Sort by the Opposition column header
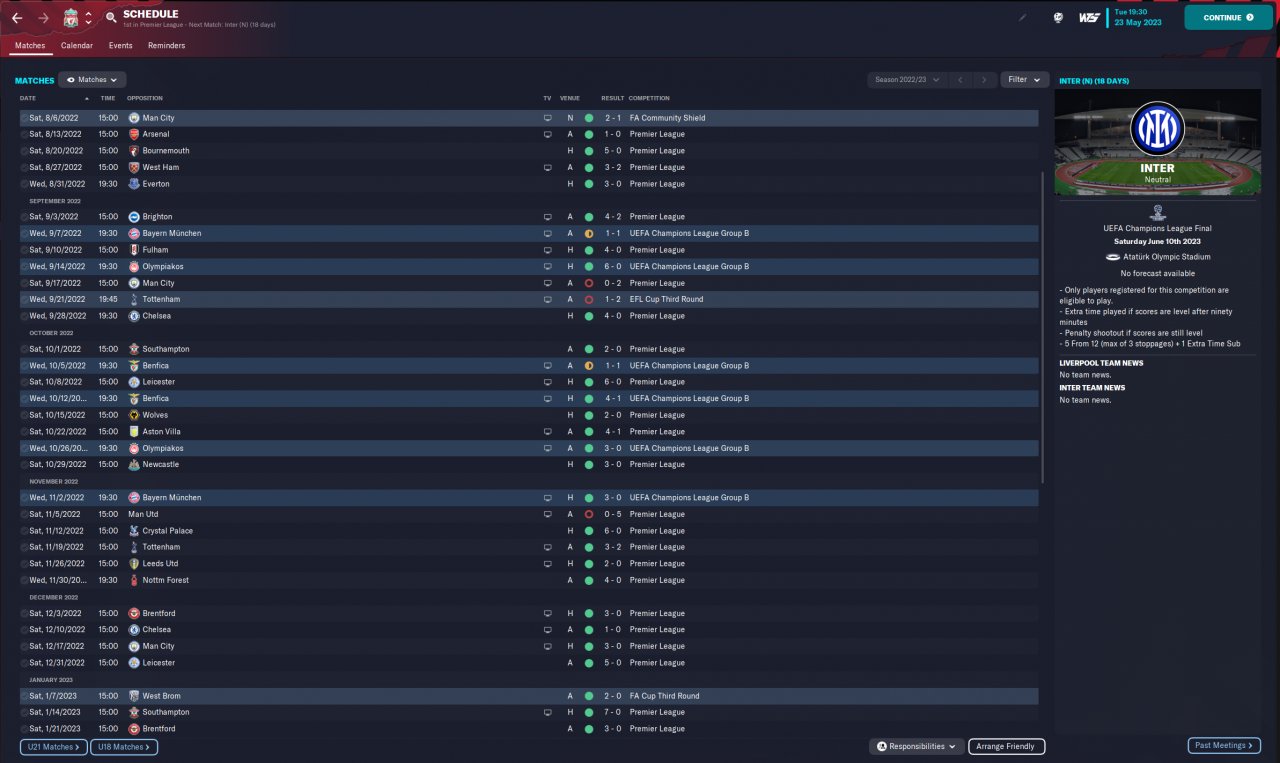This screenshot has height=763, width=1280. 145,98
